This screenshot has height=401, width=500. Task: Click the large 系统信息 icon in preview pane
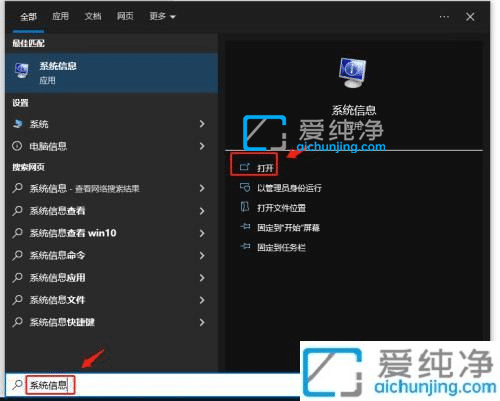tap(353, 73)
